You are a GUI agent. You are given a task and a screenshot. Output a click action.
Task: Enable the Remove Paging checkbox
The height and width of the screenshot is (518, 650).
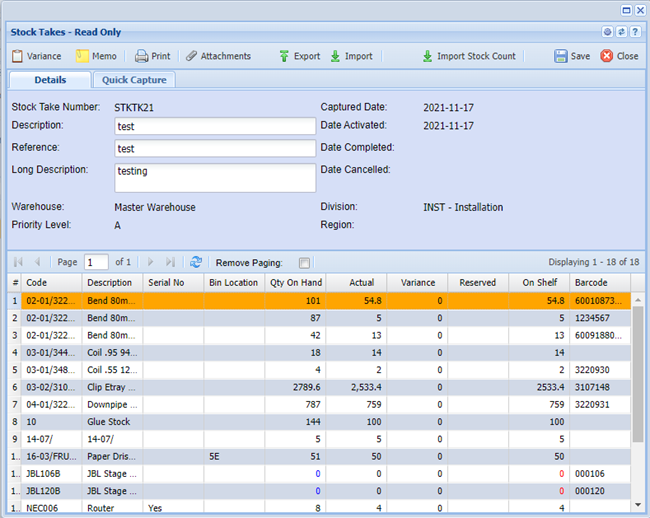pos(304,263)
